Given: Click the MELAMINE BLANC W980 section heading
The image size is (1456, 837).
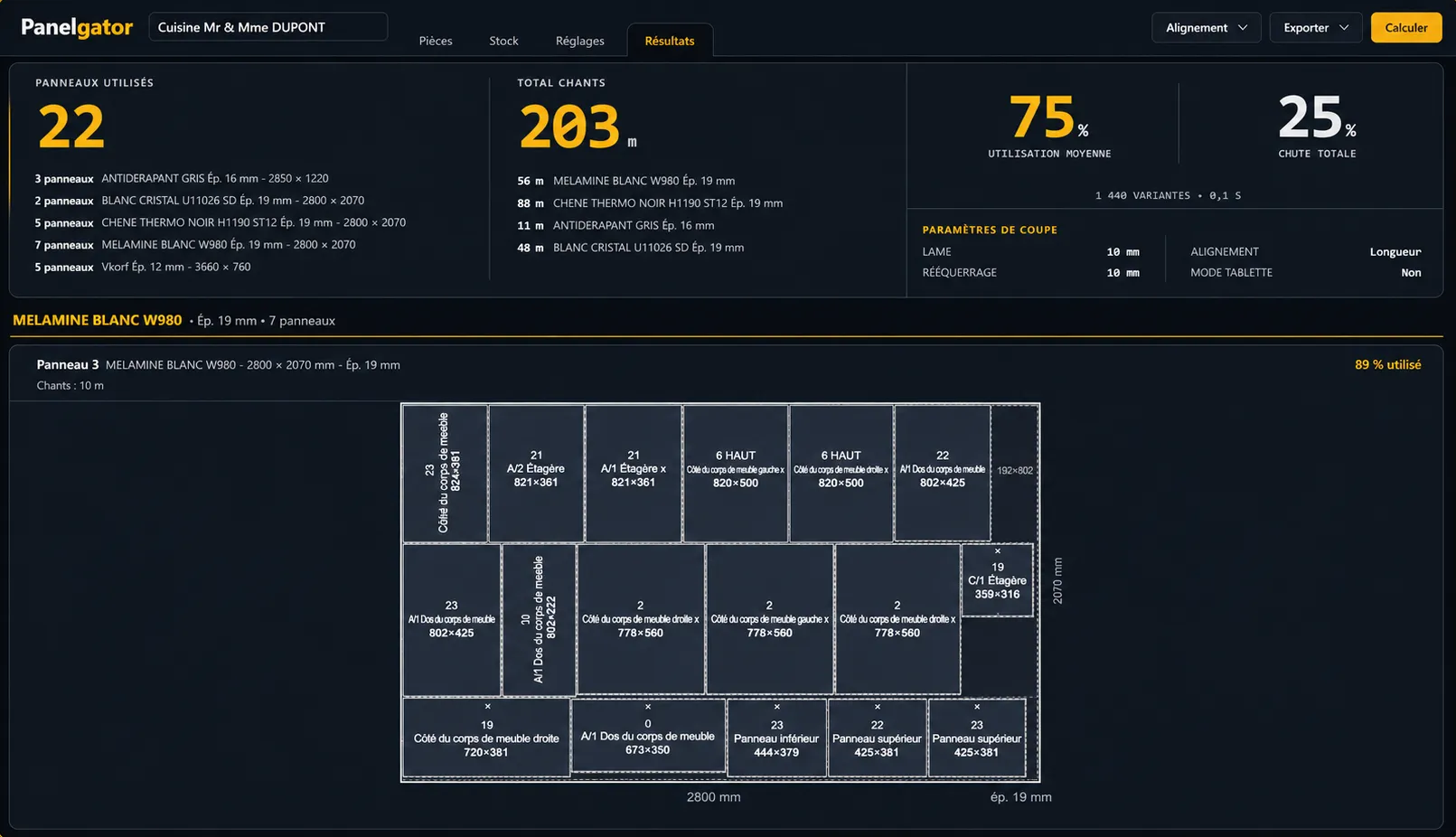Looking at the screenshot, I should pyautogui.click(x=98, y=320).
